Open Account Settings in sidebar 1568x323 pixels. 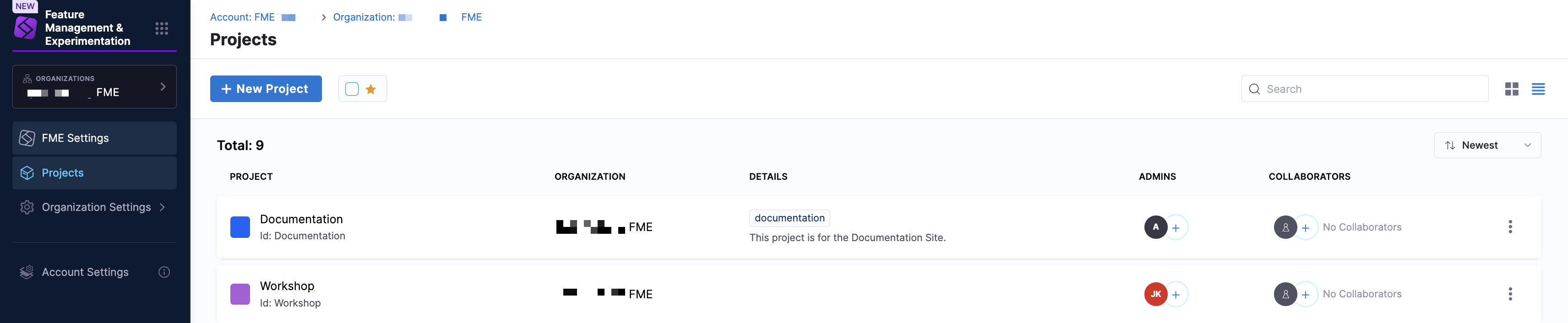85,273
